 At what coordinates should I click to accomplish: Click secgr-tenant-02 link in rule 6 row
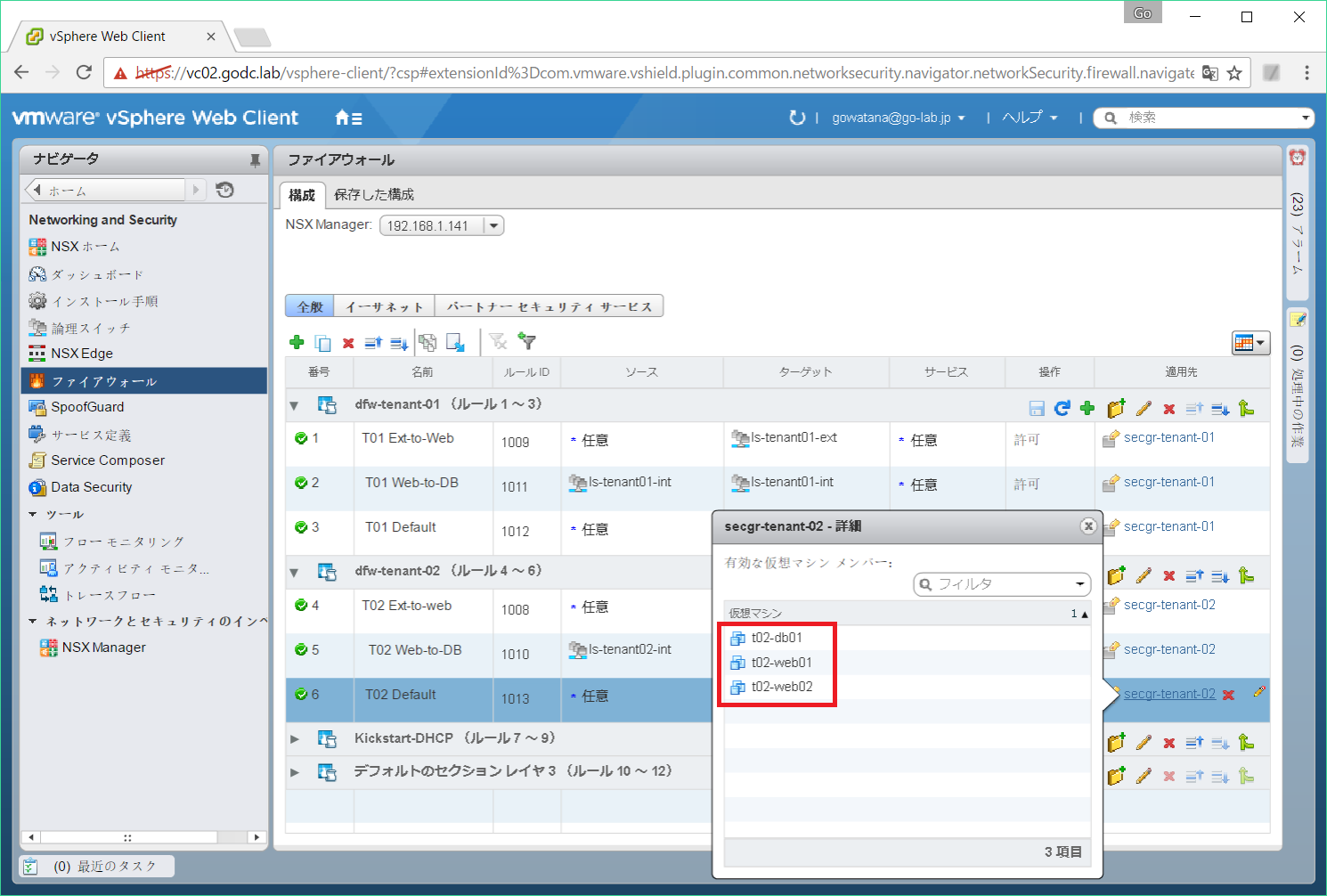click(1169, 694)
